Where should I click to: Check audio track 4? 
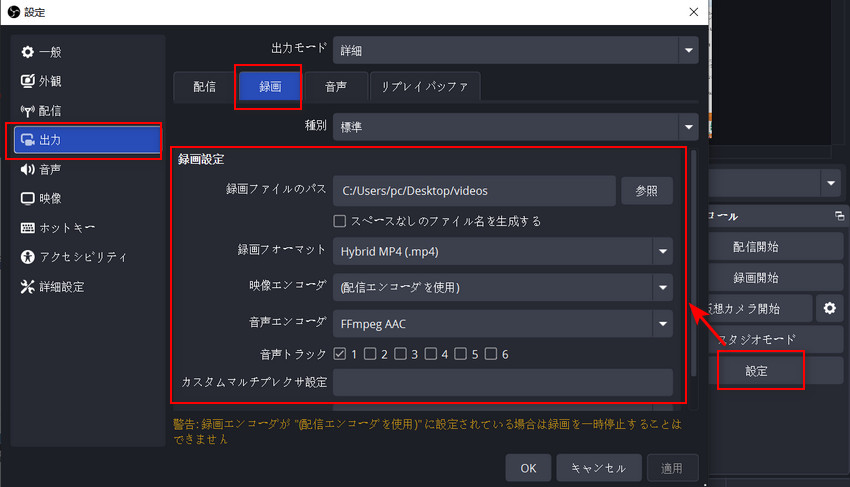click(x=430, y=354)
